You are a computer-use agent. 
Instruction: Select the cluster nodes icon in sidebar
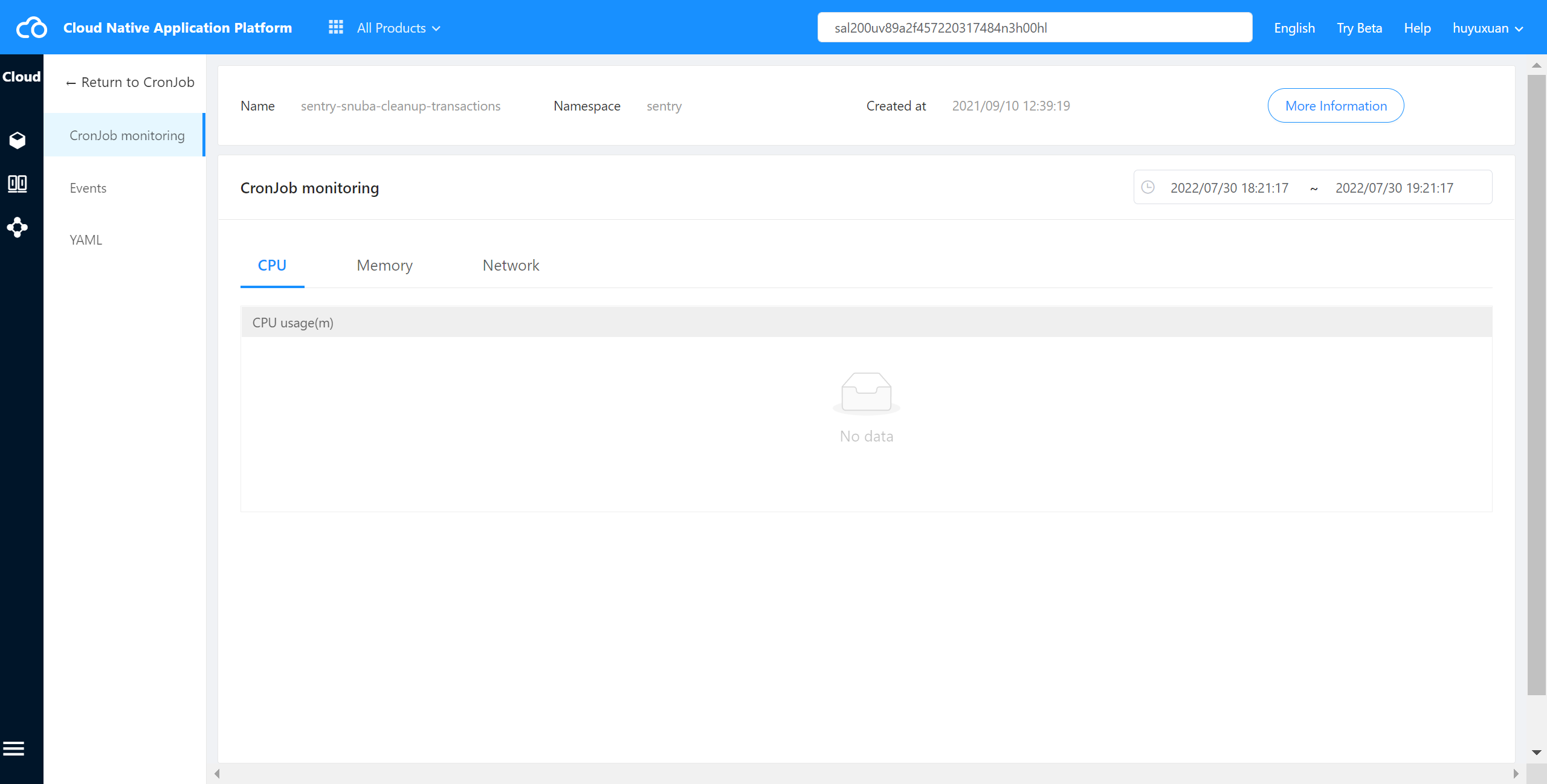[x=18, y=227]
